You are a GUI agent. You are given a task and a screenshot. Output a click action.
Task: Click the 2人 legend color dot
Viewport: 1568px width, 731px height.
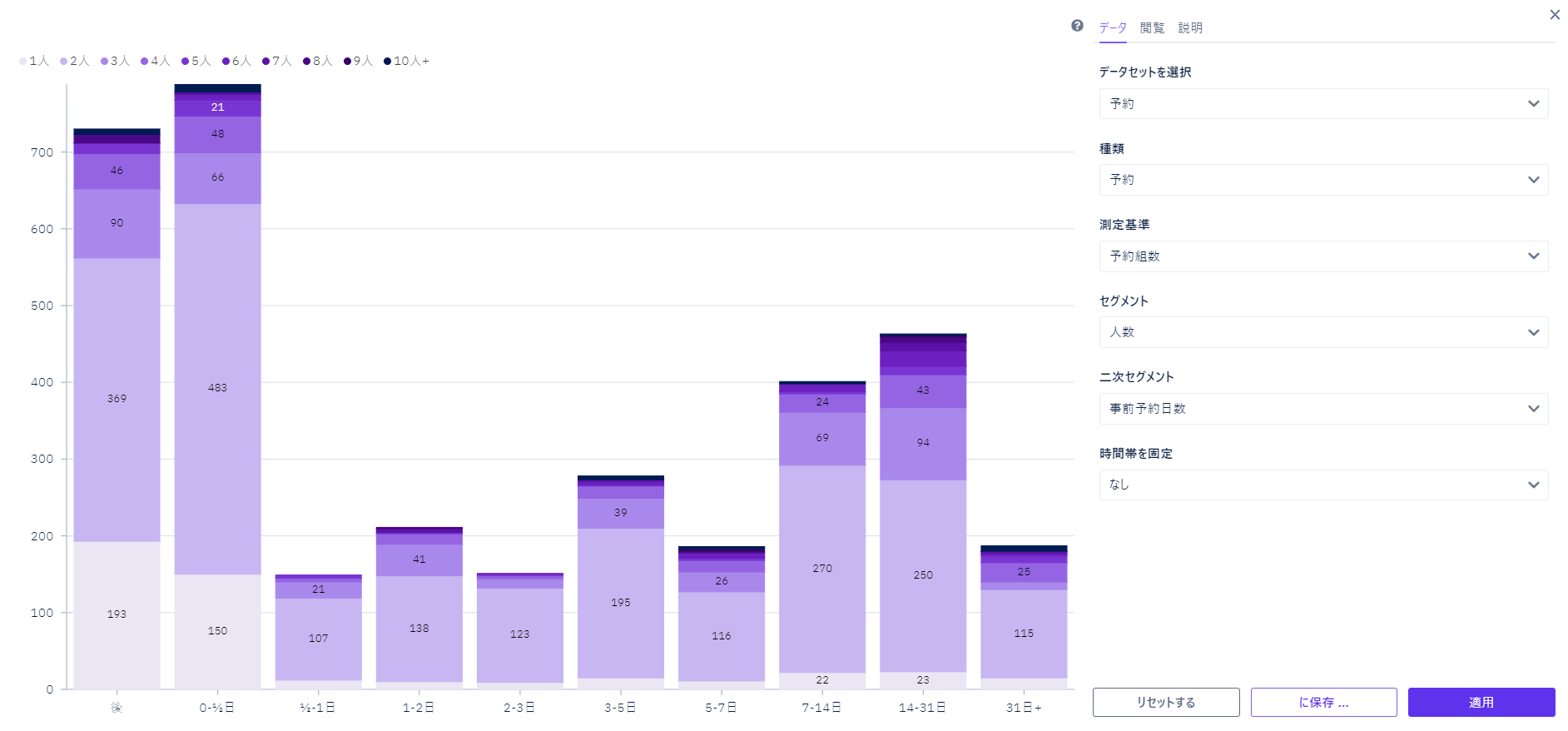(63, 61)
